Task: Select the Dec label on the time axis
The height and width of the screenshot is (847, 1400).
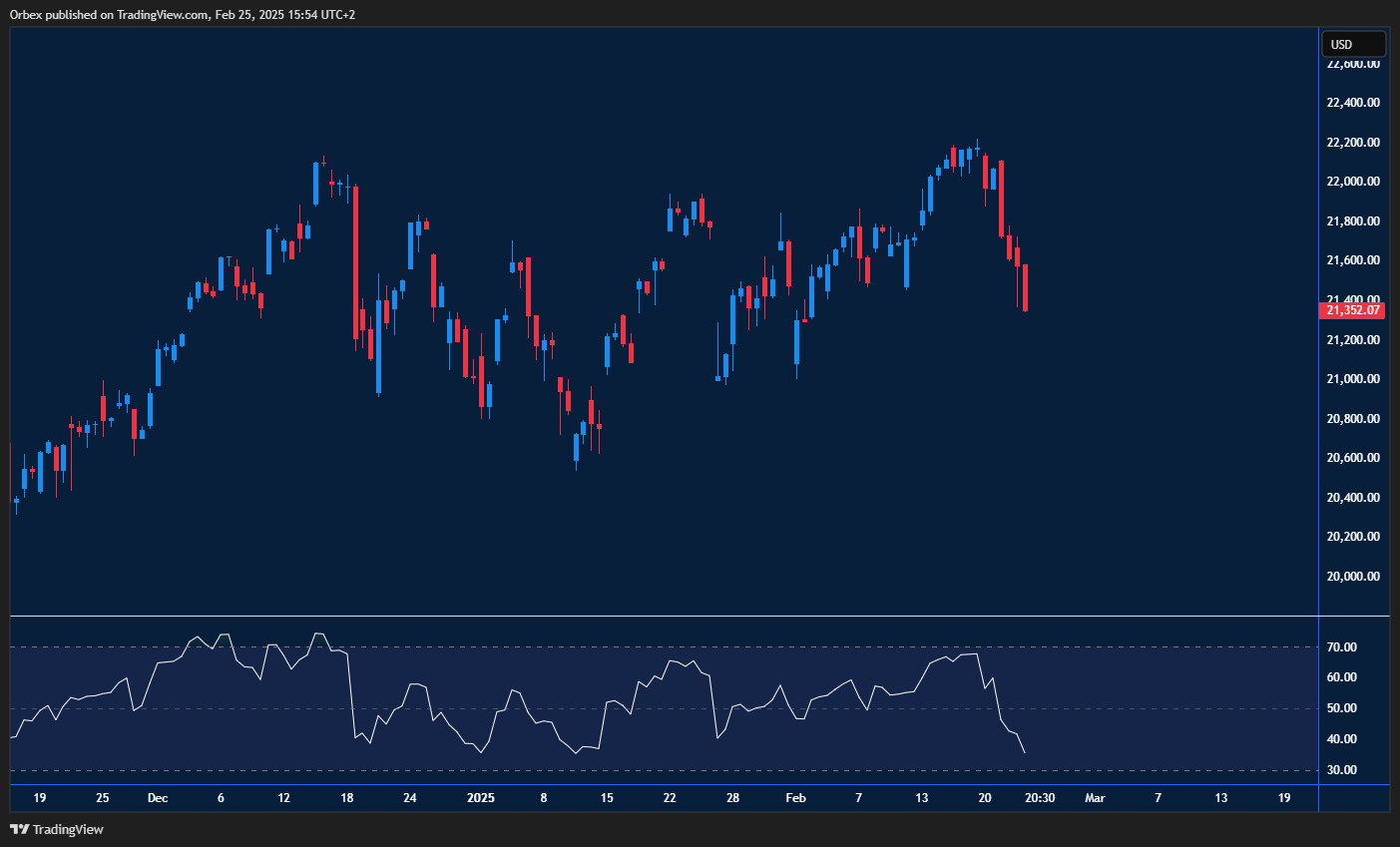Action: click(x=157, y=798)
